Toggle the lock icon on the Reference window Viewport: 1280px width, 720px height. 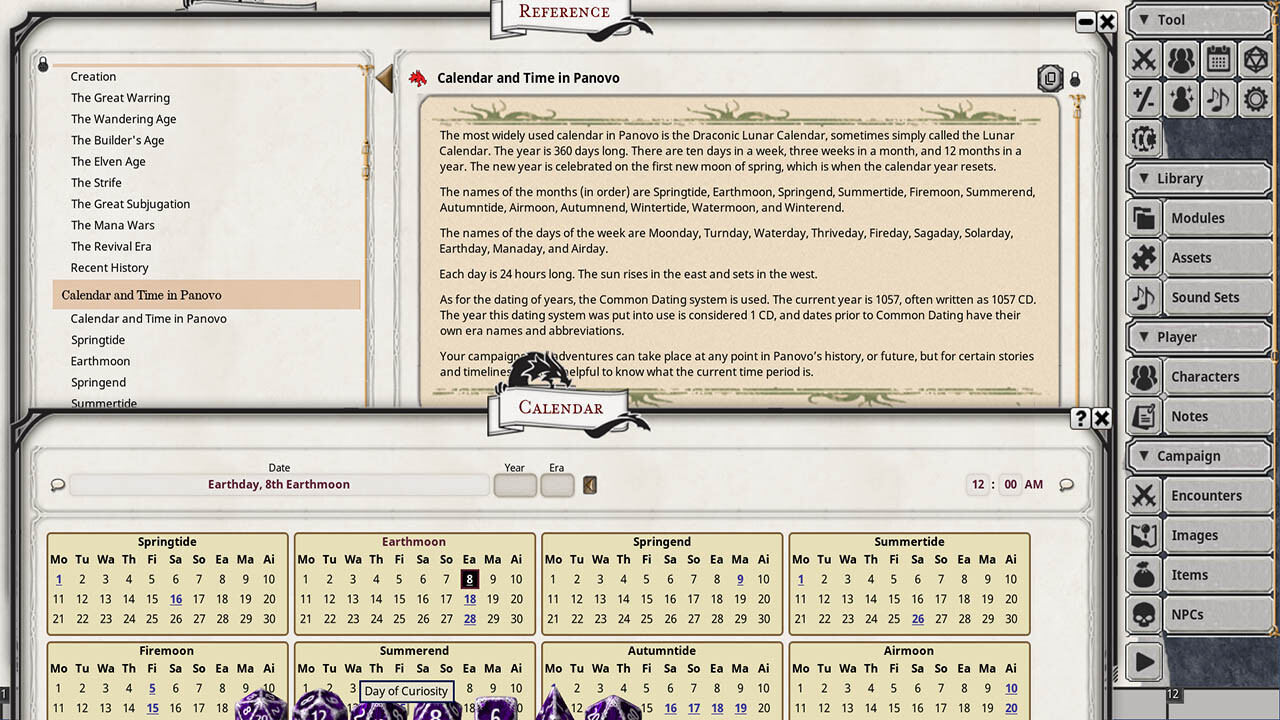point(1075,78)
